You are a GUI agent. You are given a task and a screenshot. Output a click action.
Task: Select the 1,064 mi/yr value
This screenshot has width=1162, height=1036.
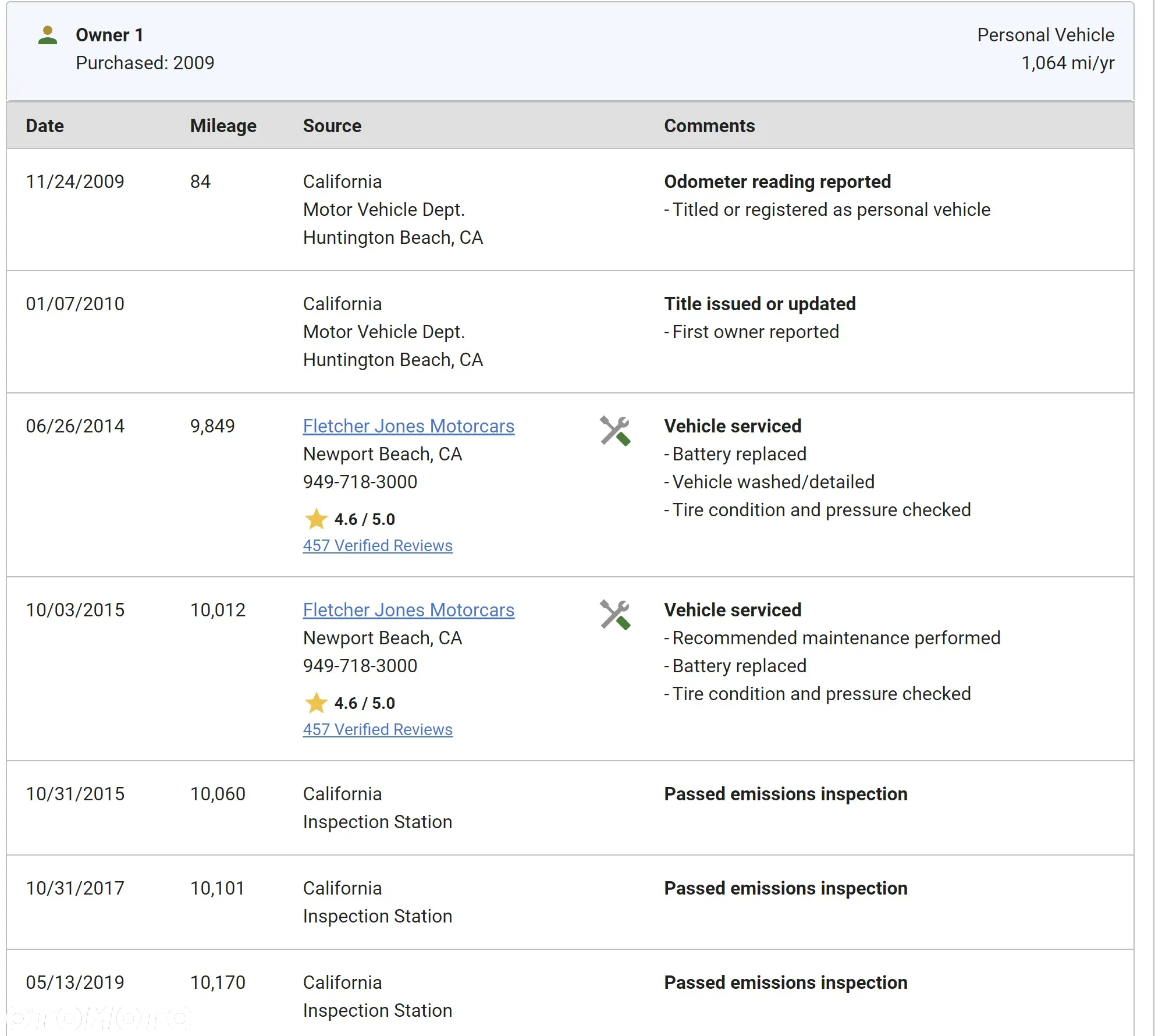click(1068, 63)
